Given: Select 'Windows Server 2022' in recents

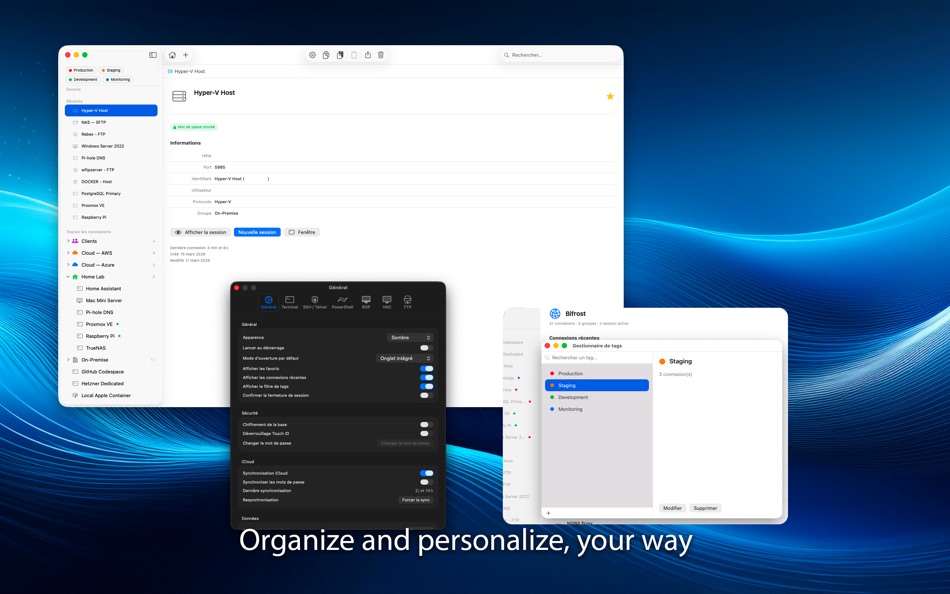Looking at the screenshot, I should point(111,146).
